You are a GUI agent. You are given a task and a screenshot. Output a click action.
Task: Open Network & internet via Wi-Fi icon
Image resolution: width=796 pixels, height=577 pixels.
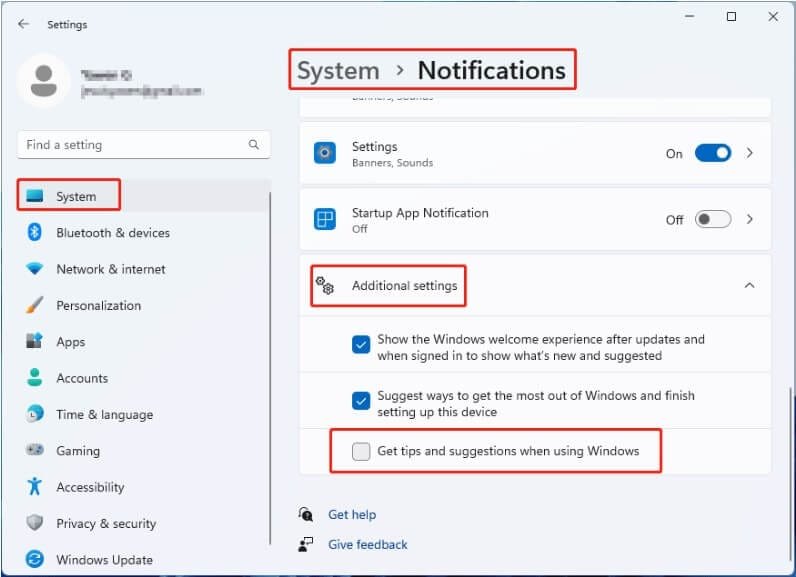(x=35, y=269)
